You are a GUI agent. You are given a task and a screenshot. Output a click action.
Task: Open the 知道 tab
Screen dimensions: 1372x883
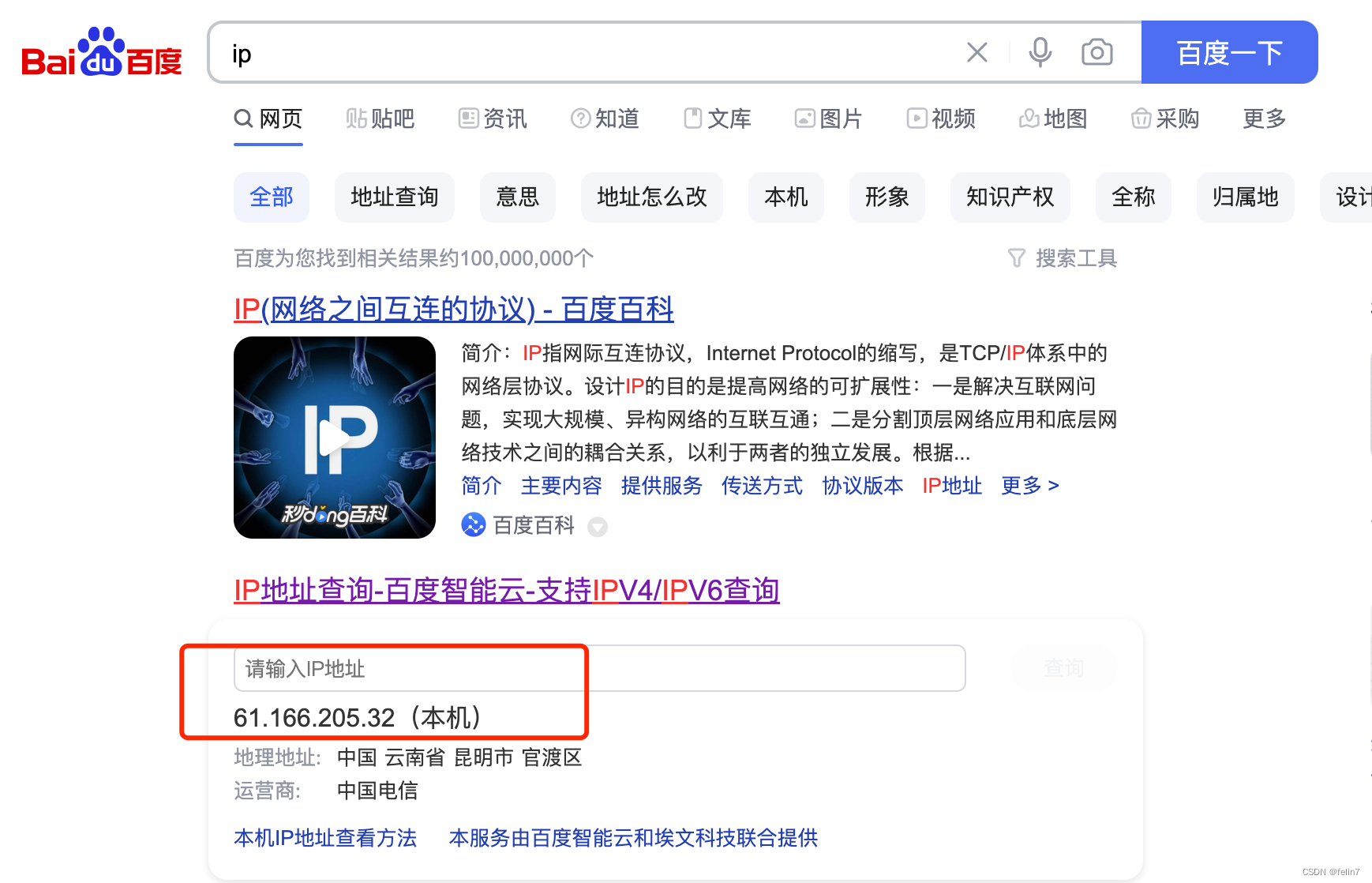pos(605,119)
